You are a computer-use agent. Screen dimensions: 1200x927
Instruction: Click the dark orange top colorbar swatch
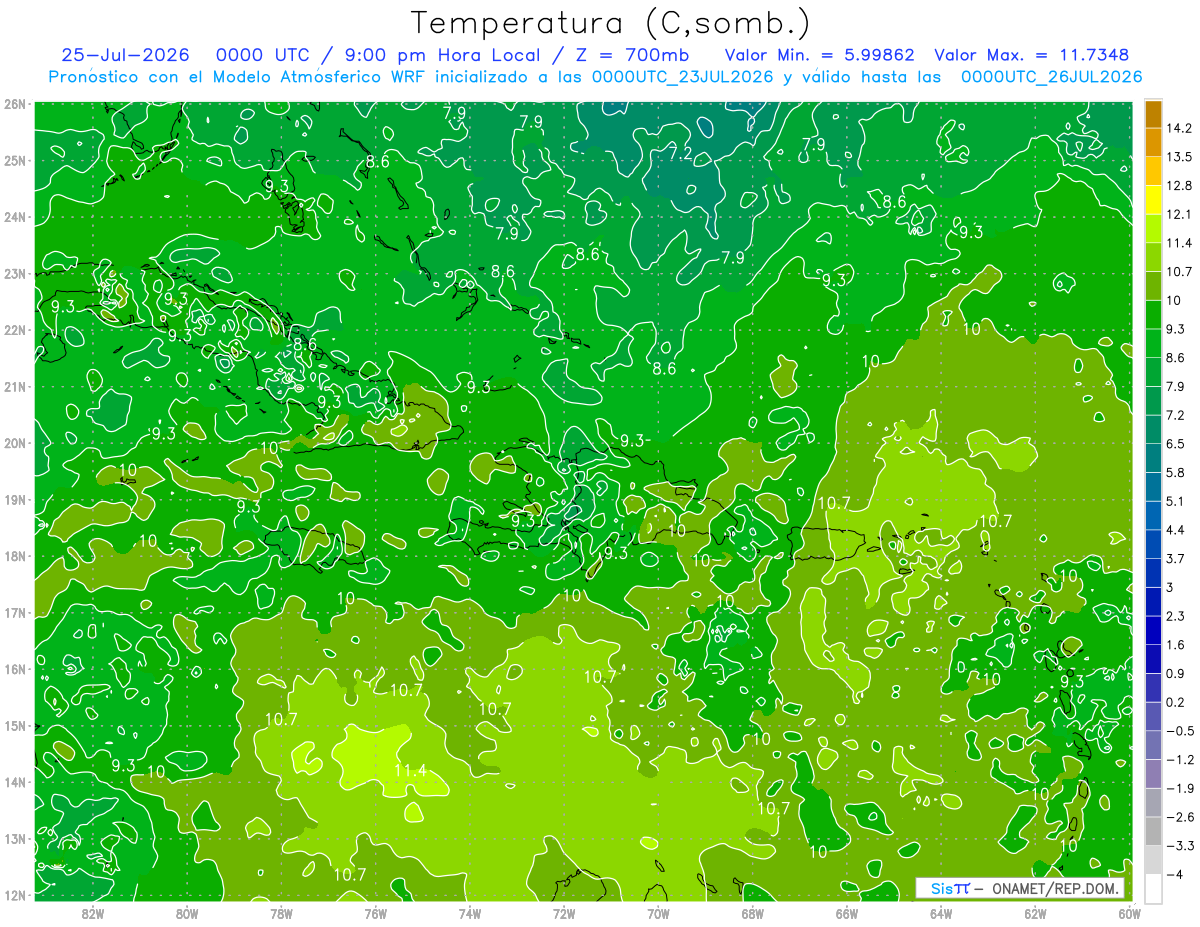[x=1153, y=113]
